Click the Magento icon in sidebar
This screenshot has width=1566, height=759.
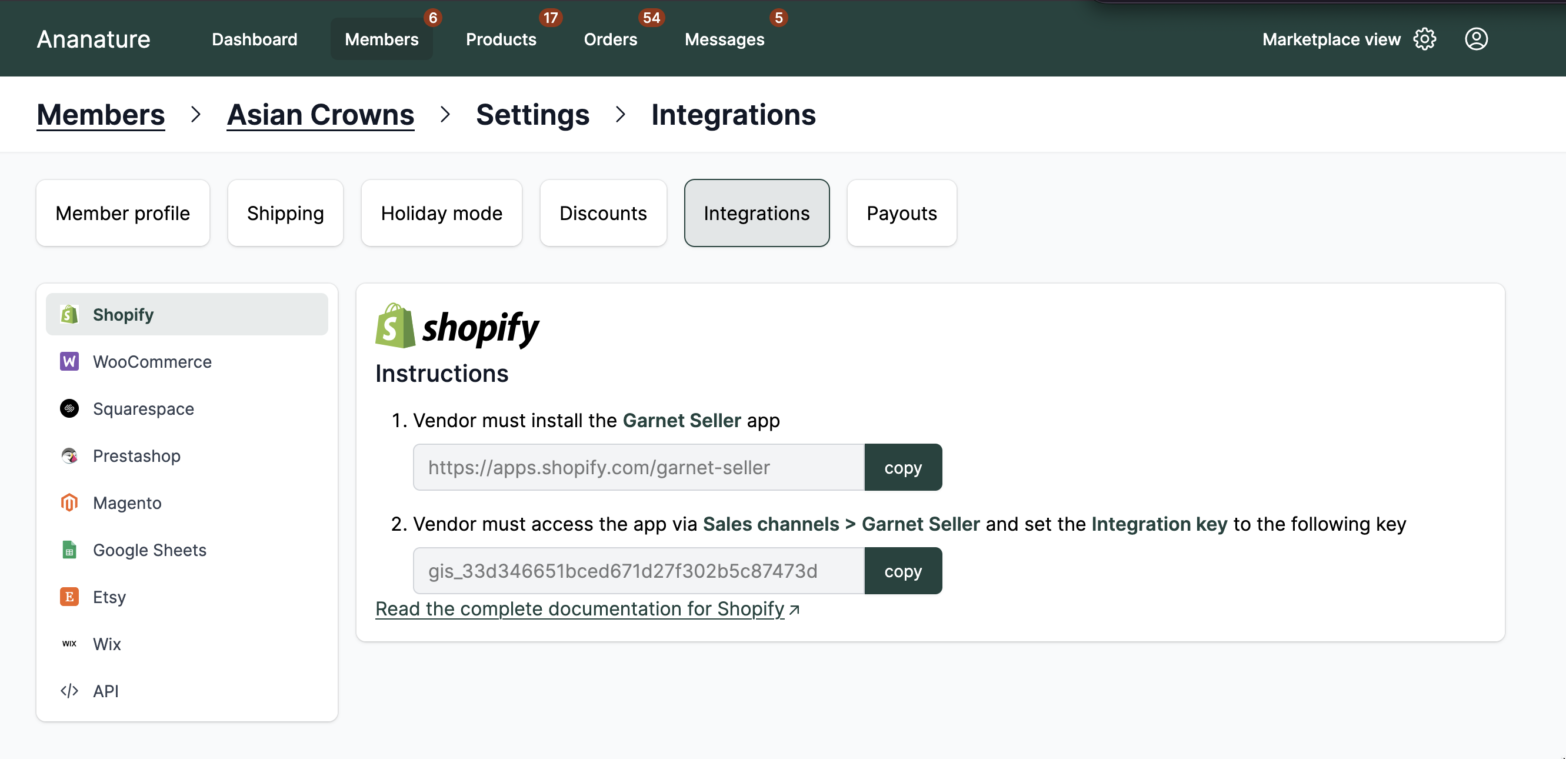tap(69, 503)
